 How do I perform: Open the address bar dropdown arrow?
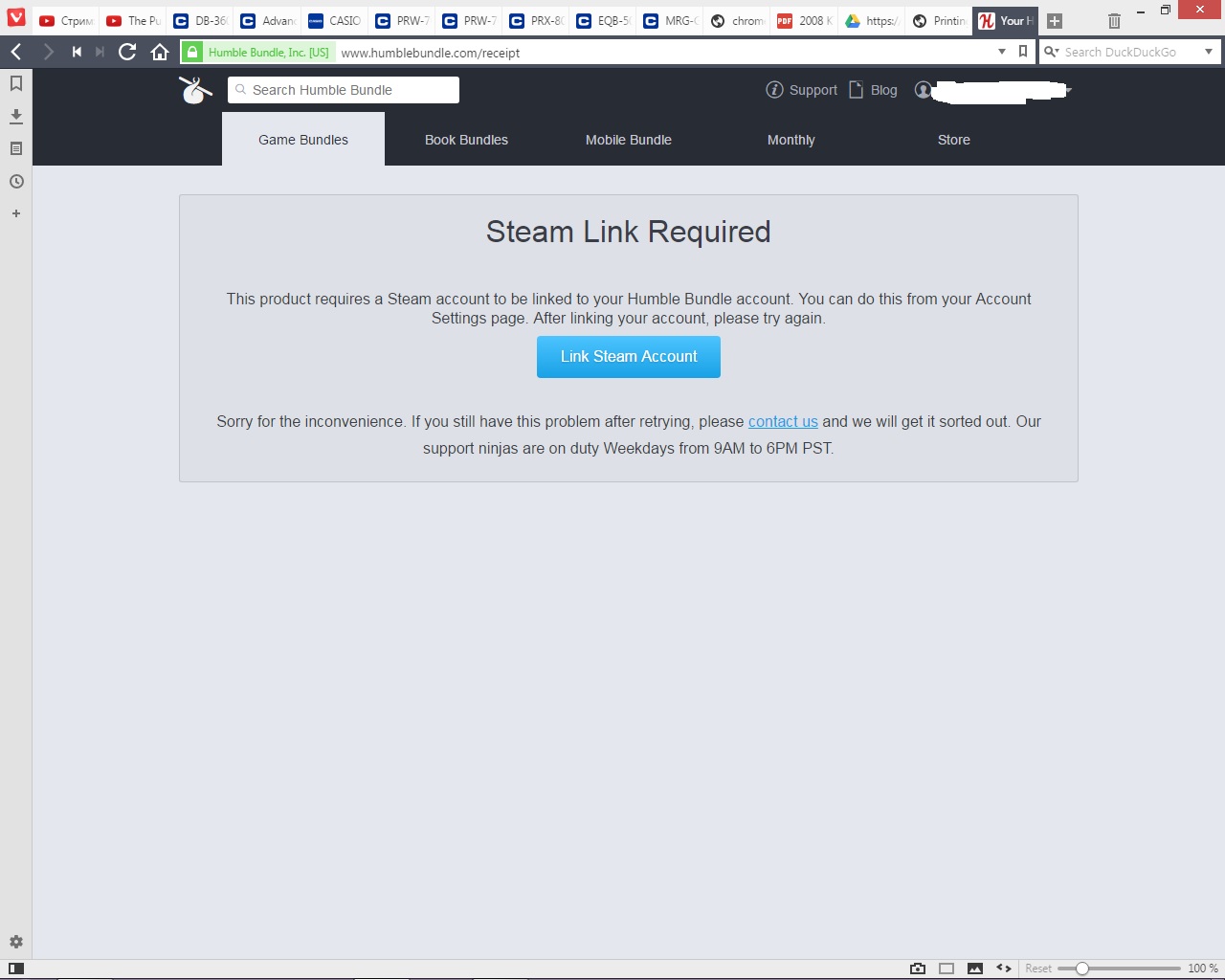click(1002, 52)
